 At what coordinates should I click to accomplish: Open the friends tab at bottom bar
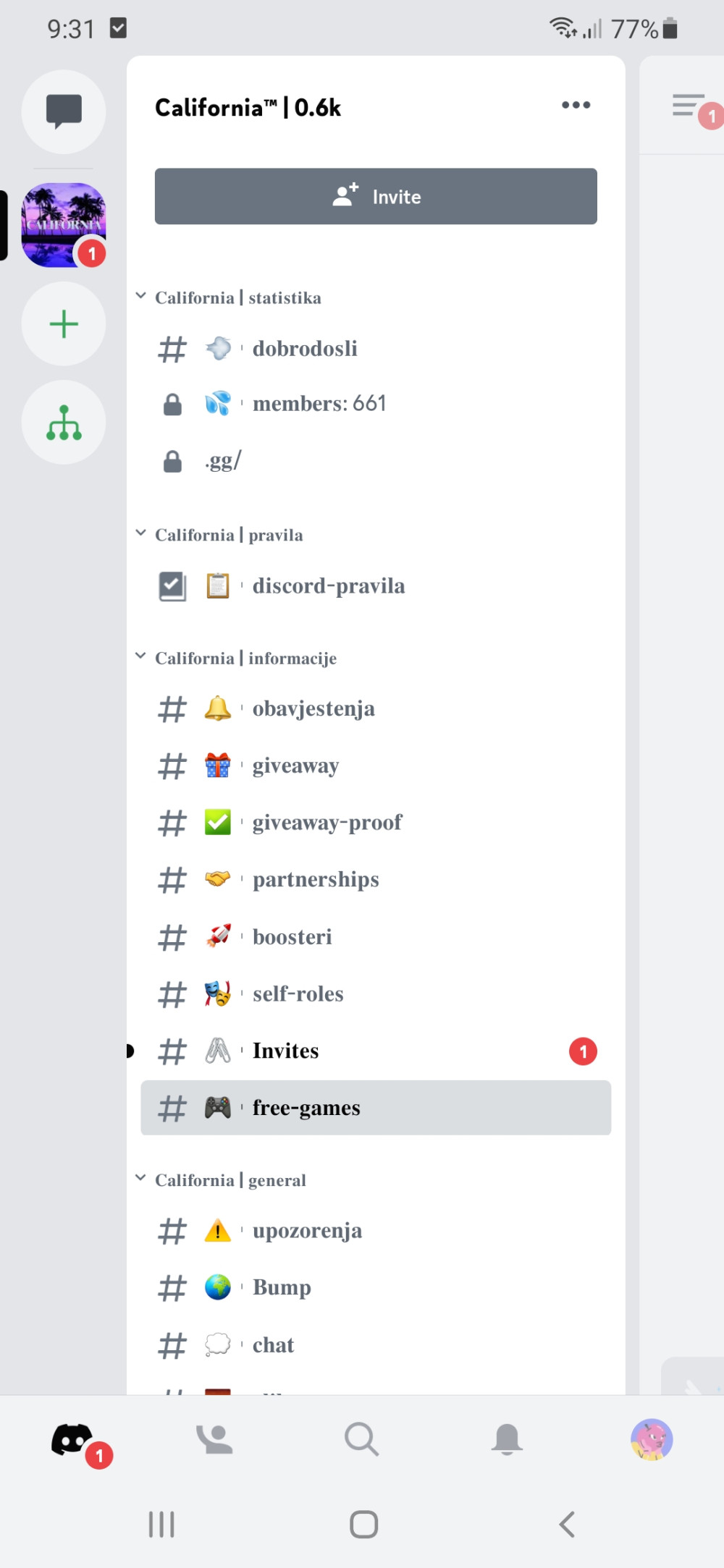click(216, 1440)
